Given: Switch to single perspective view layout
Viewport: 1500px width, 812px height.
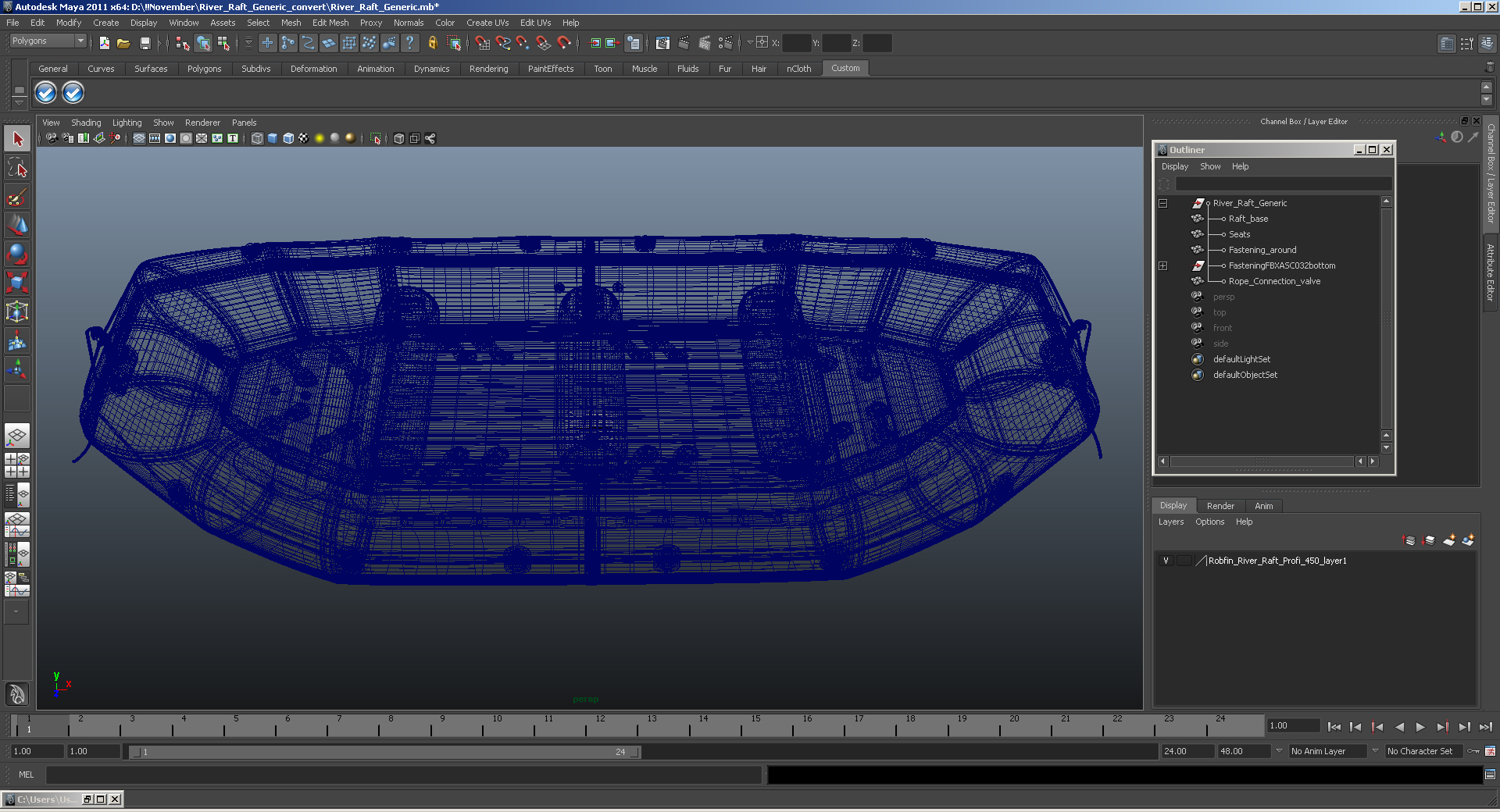Looking at the screenshot, I should point(17,436).
